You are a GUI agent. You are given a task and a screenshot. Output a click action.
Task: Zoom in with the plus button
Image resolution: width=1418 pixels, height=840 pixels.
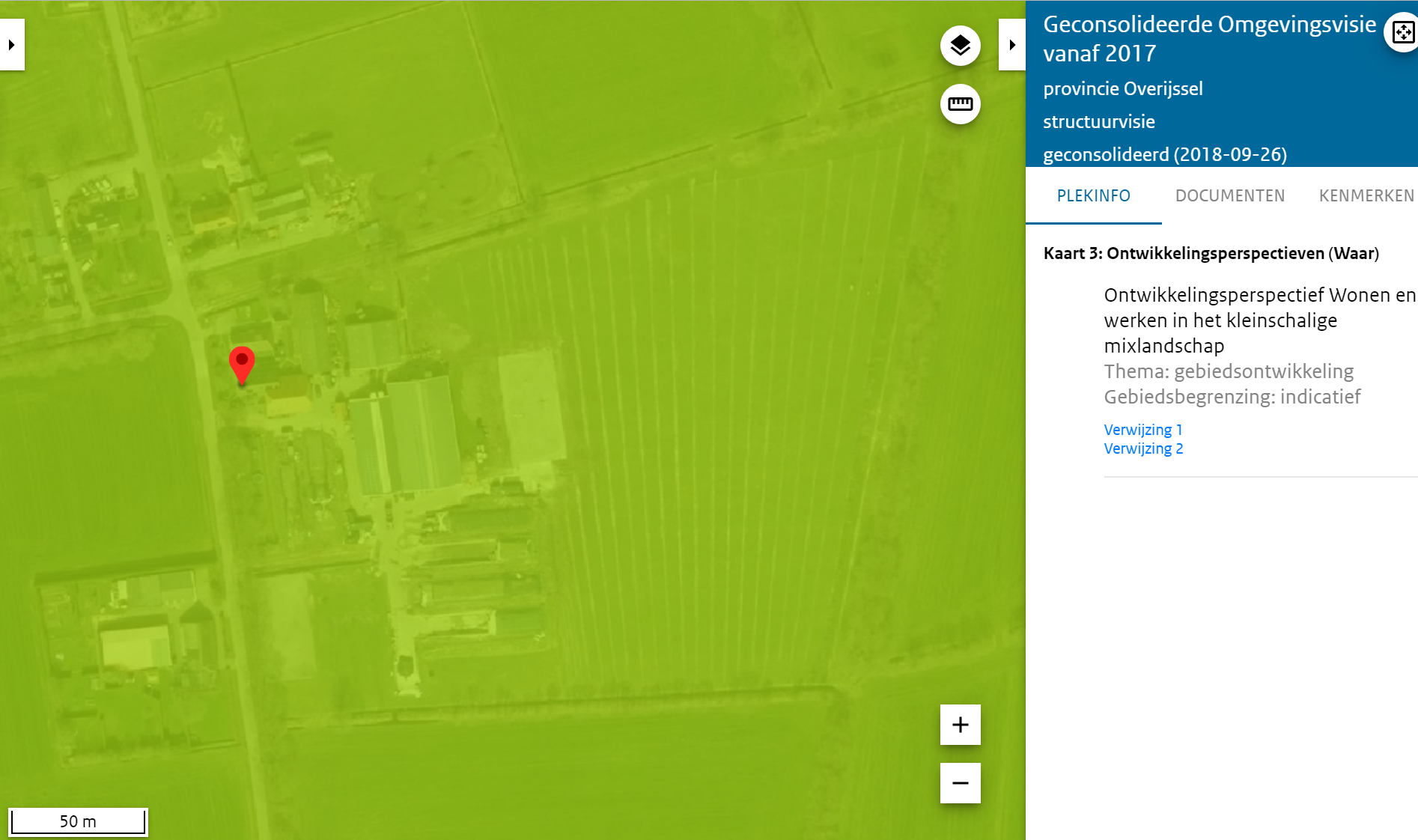[x=961, y=725]
